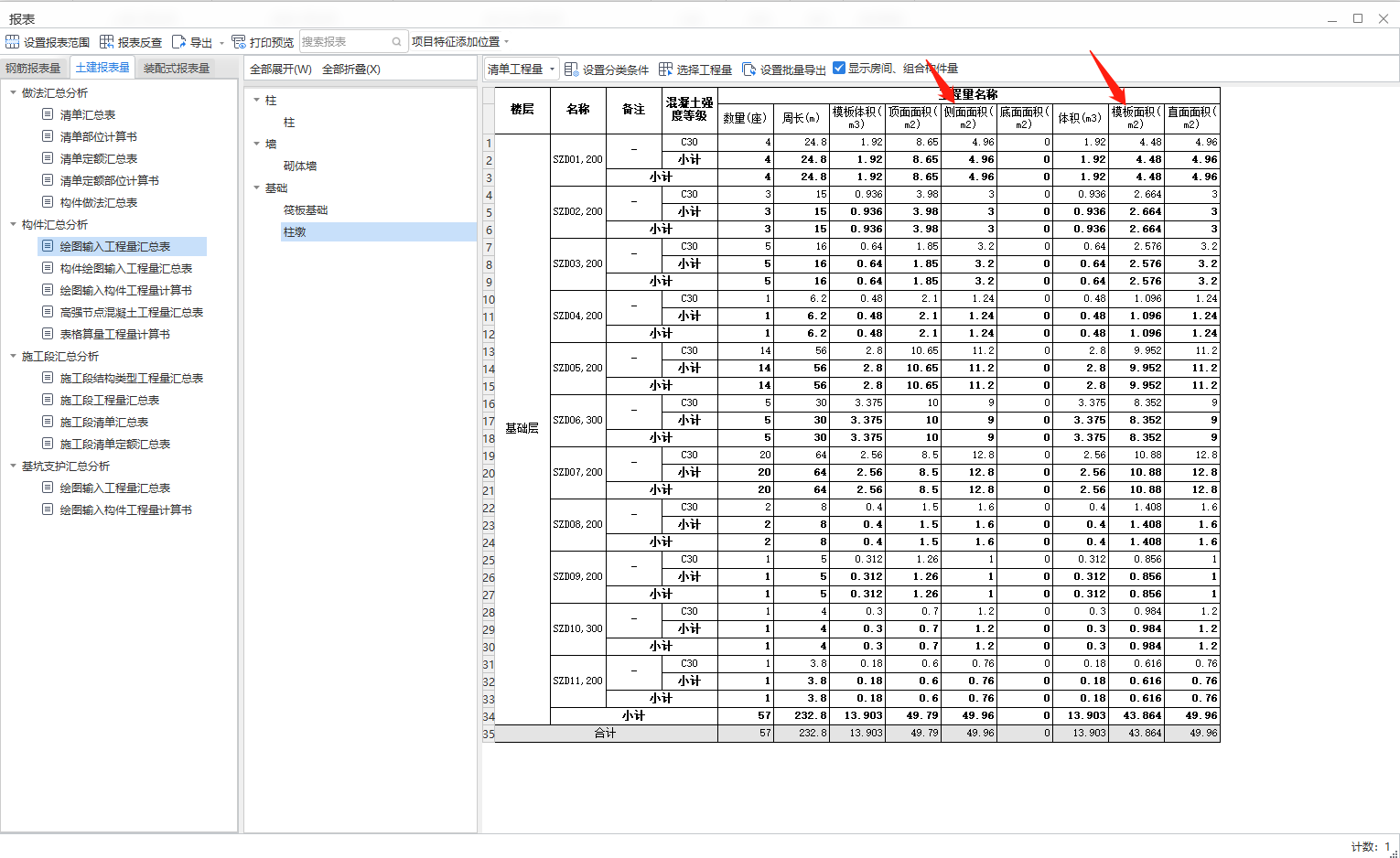Click 设置报表范围 toolbar icon
Viewport: 1400px width, 858px height.
pyautogui.click(x=12, y=42)
